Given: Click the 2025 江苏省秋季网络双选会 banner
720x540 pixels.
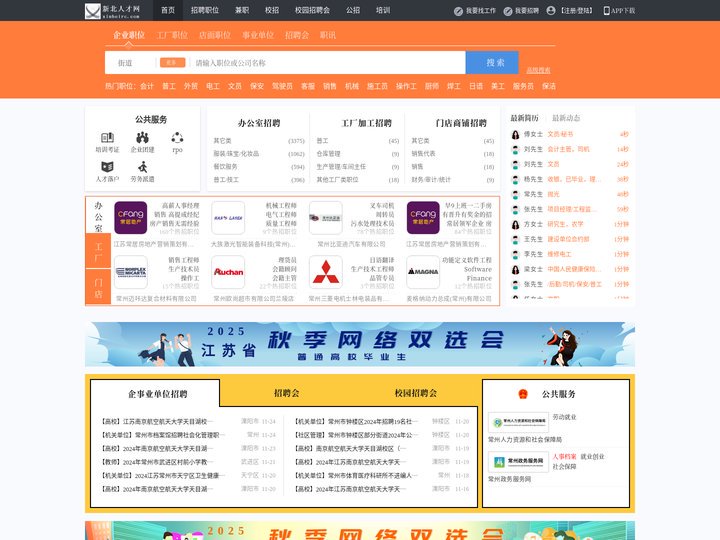Looking at the screenshot, I should 360,344.
